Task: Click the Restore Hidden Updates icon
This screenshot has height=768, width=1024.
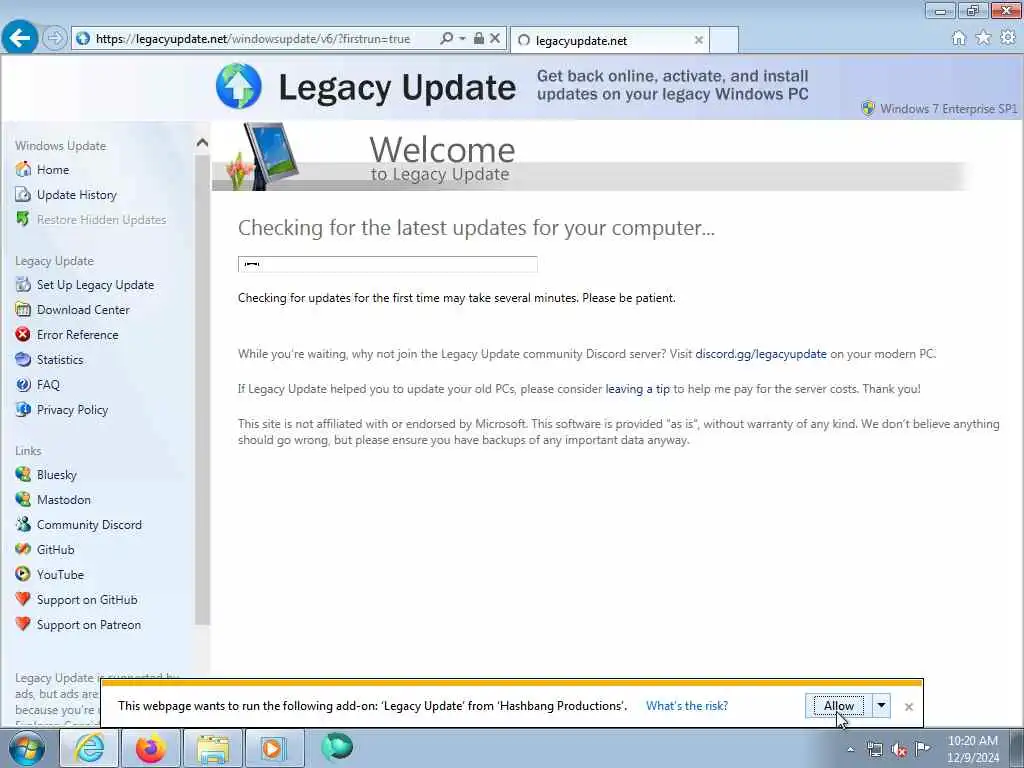Action: point(23,219)
